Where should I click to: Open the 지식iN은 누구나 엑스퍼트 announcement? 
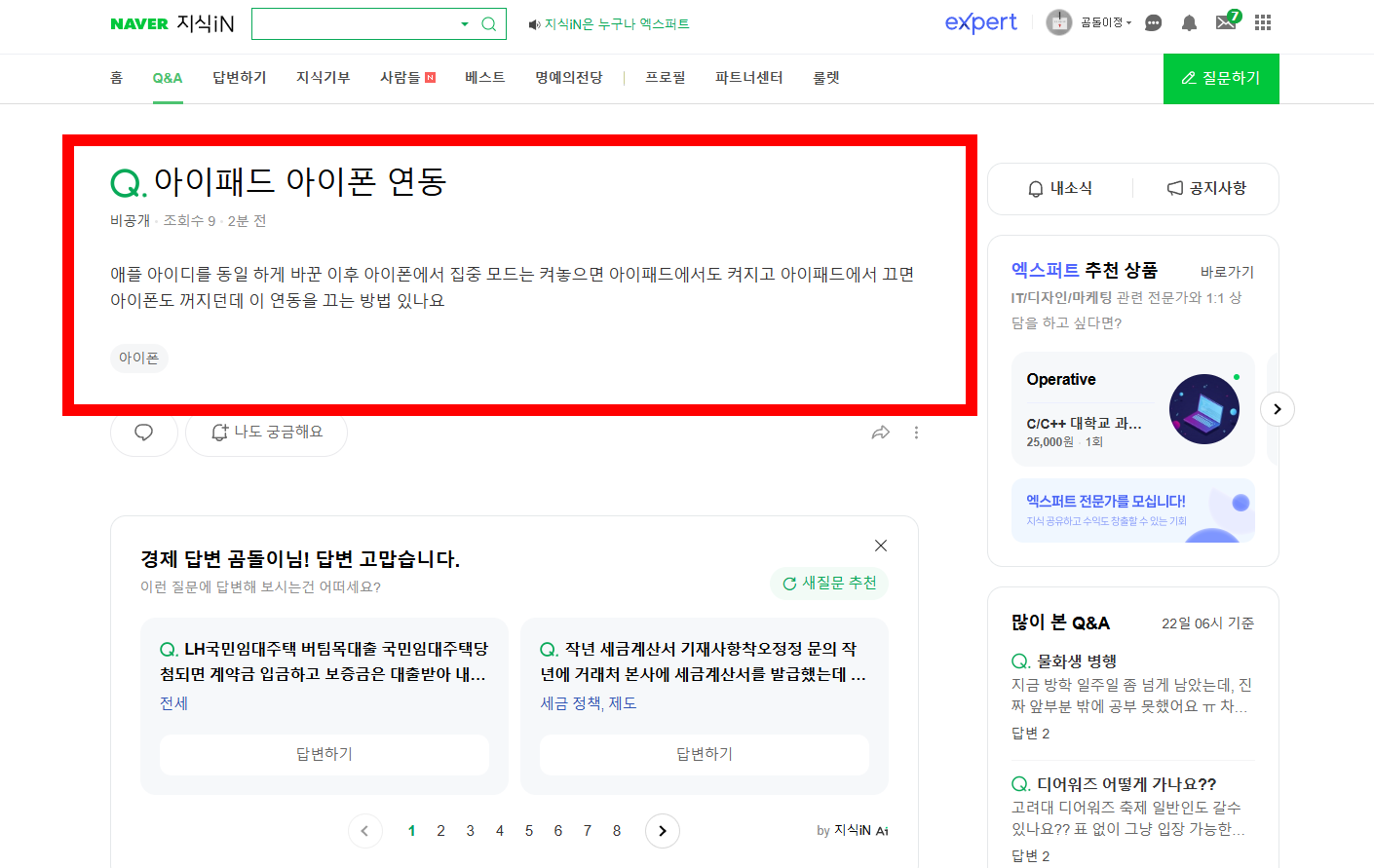pyautogui.click(x=609, y=24)
